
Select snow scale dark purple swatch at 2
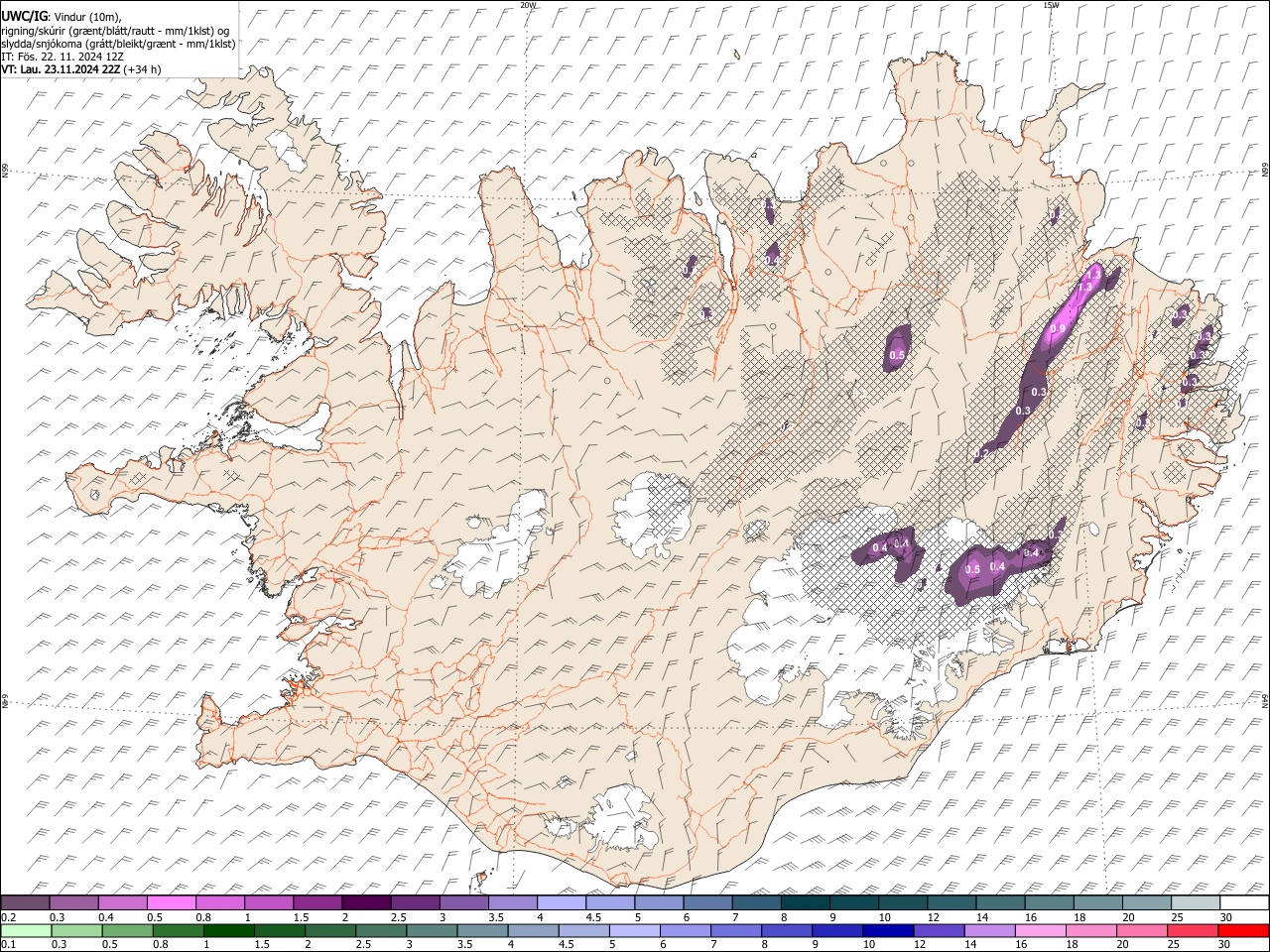365,902
